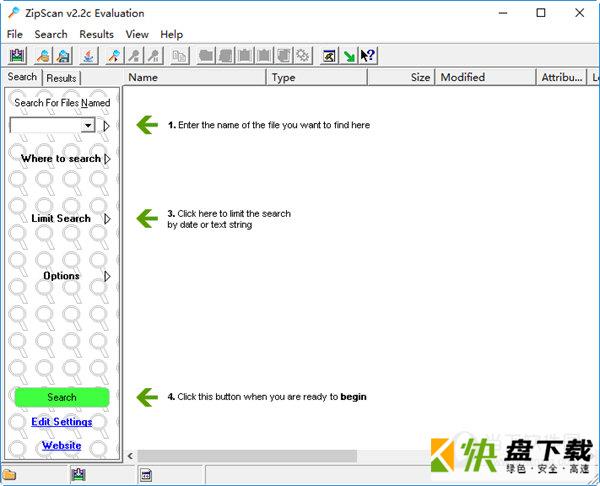Click the Limit Search label
The image size is (600, 486).
[x=61, y=219]
